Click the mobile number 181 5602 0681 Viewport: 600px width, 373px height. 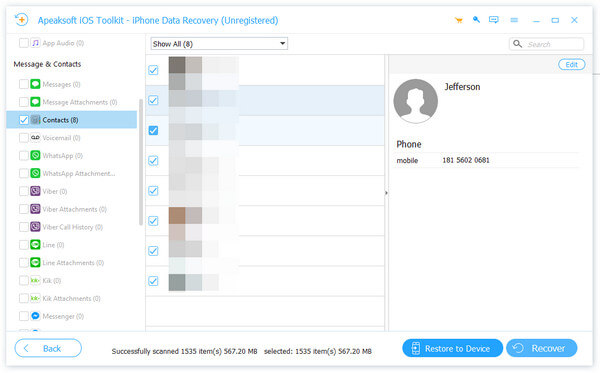(x=466, y=160)
